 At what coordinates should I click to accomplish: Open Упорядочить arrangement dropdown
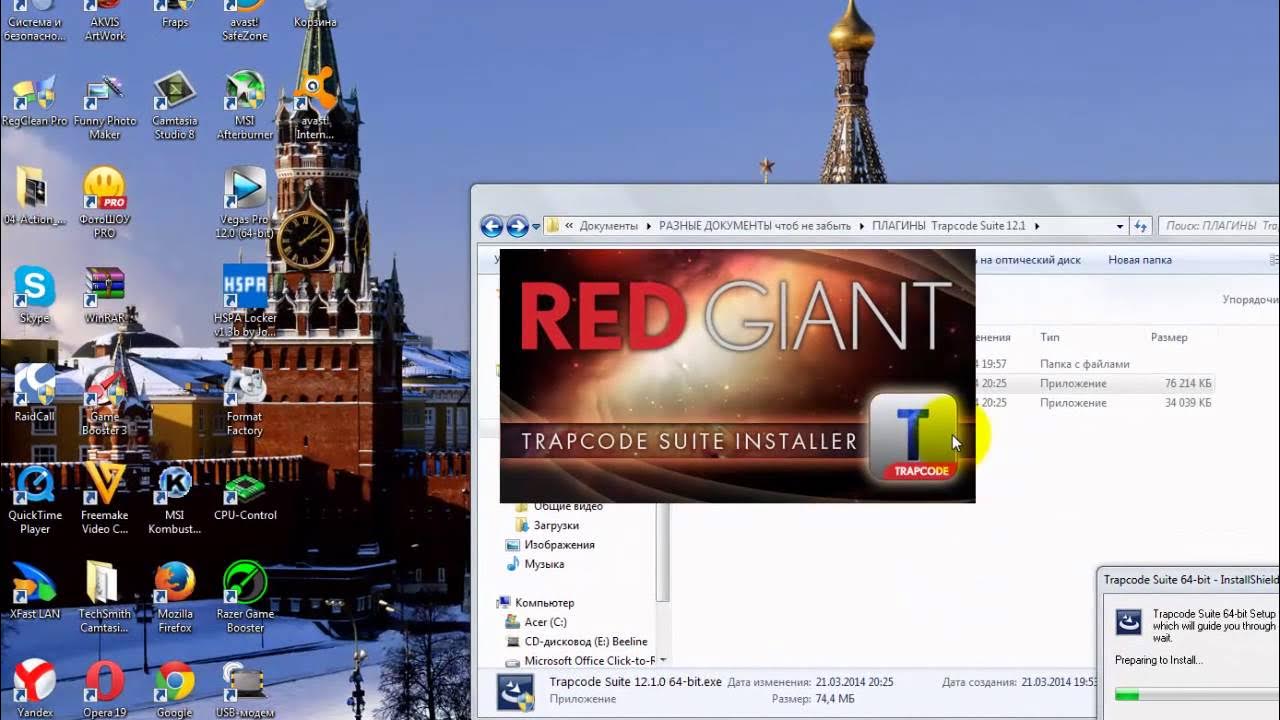1250,299
